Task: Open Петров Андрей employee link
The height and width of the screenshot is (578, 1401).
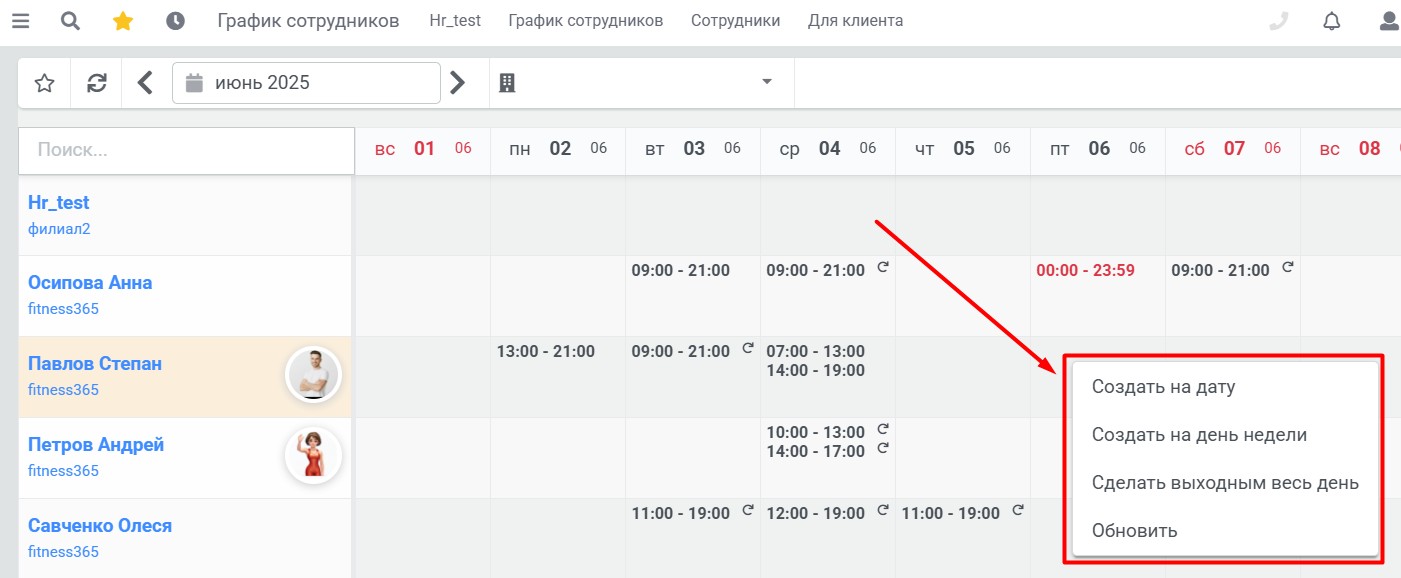Action: point(96,445)
